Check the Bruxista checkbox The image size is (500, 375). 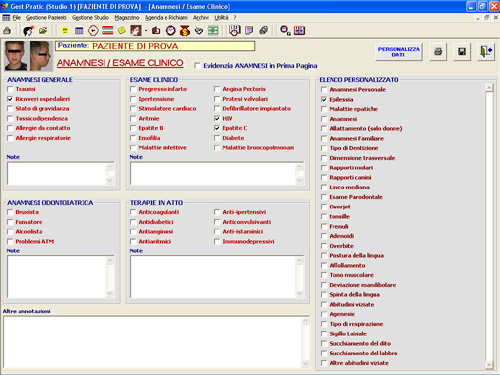pyautogui.click(x=10, y=212)
